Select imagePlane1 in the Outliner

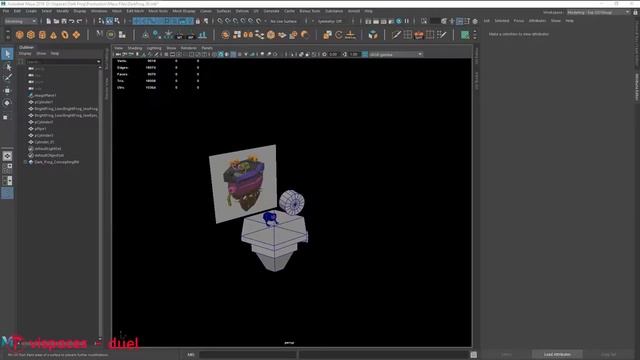click(45, 95)
